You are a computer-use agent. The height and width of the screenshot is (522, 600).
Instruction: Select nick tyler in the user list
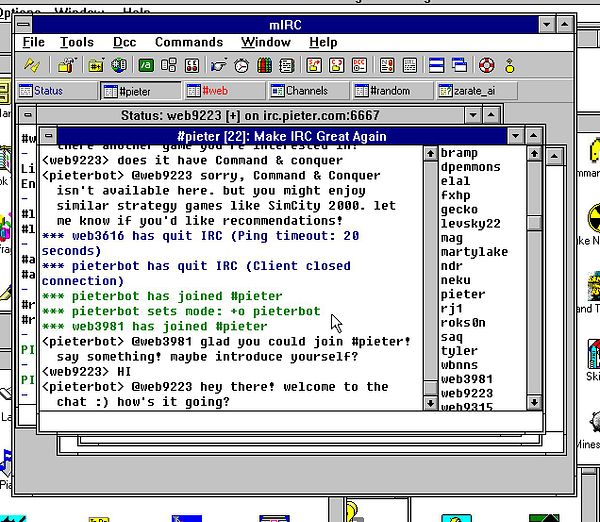click(x=459, y=351)
